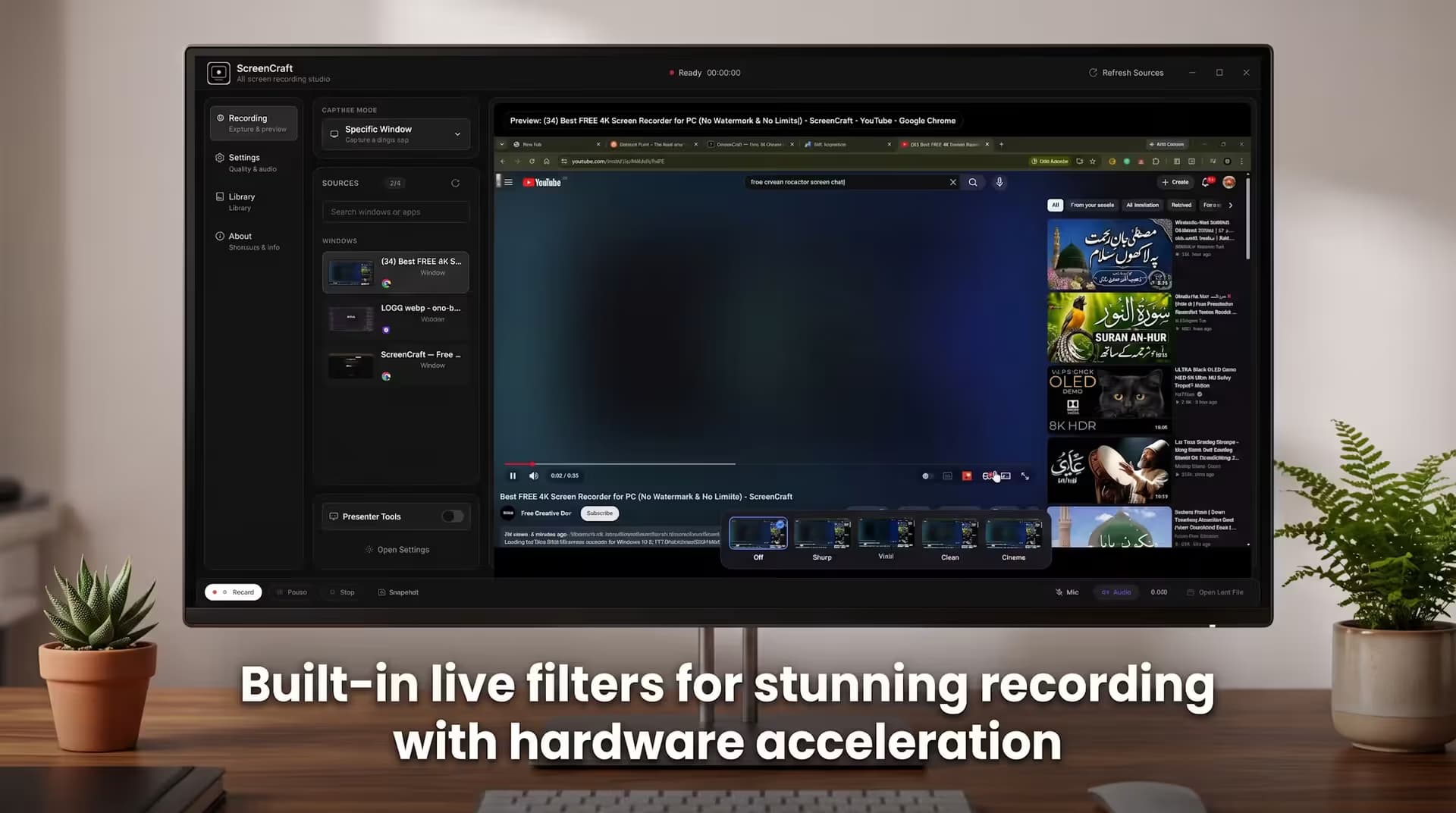This screenshot has height=813, width=1456.
Task: Select the '(34) Best FREE 4K S...' window source
Action: [x=395, y=272]
